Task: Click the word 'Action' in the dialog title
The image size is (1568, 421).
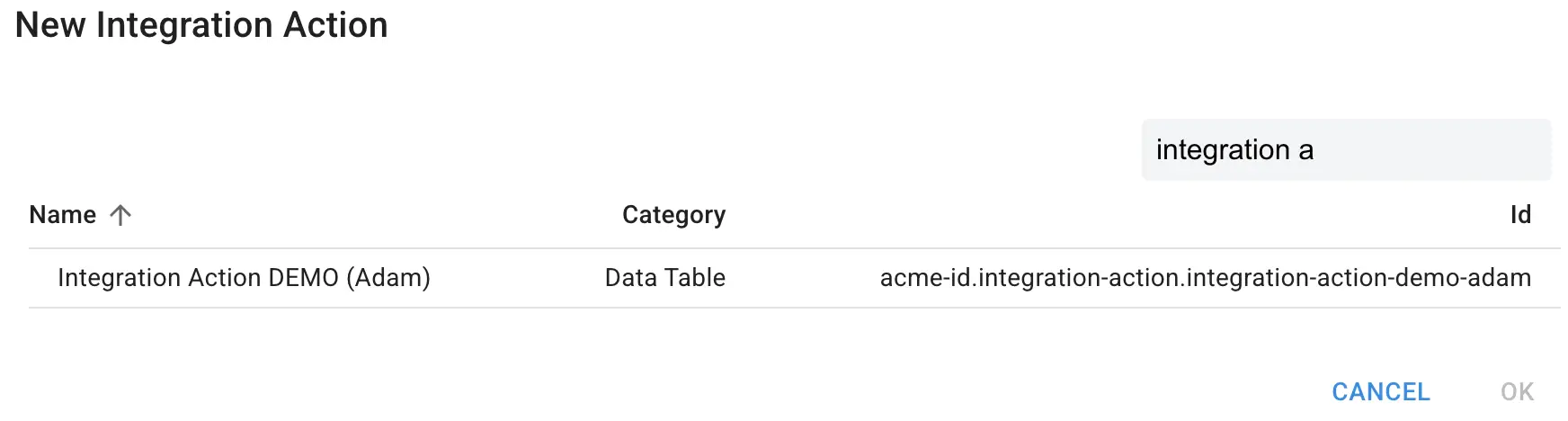Action: pyautogui.click(x=335, y=25)
